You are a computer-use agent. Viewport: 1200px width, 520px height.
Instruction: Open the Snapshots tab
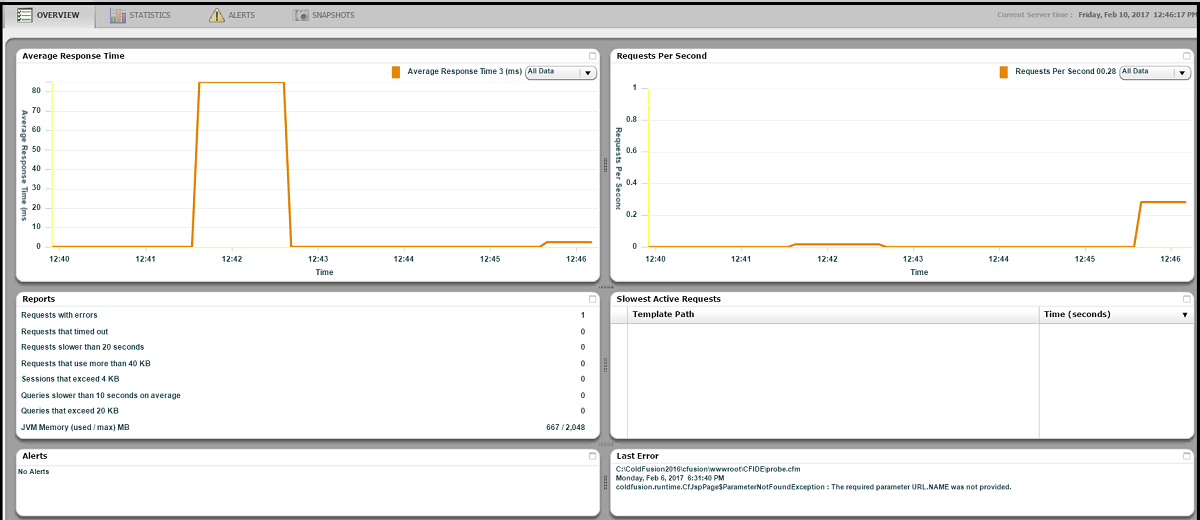325,16
